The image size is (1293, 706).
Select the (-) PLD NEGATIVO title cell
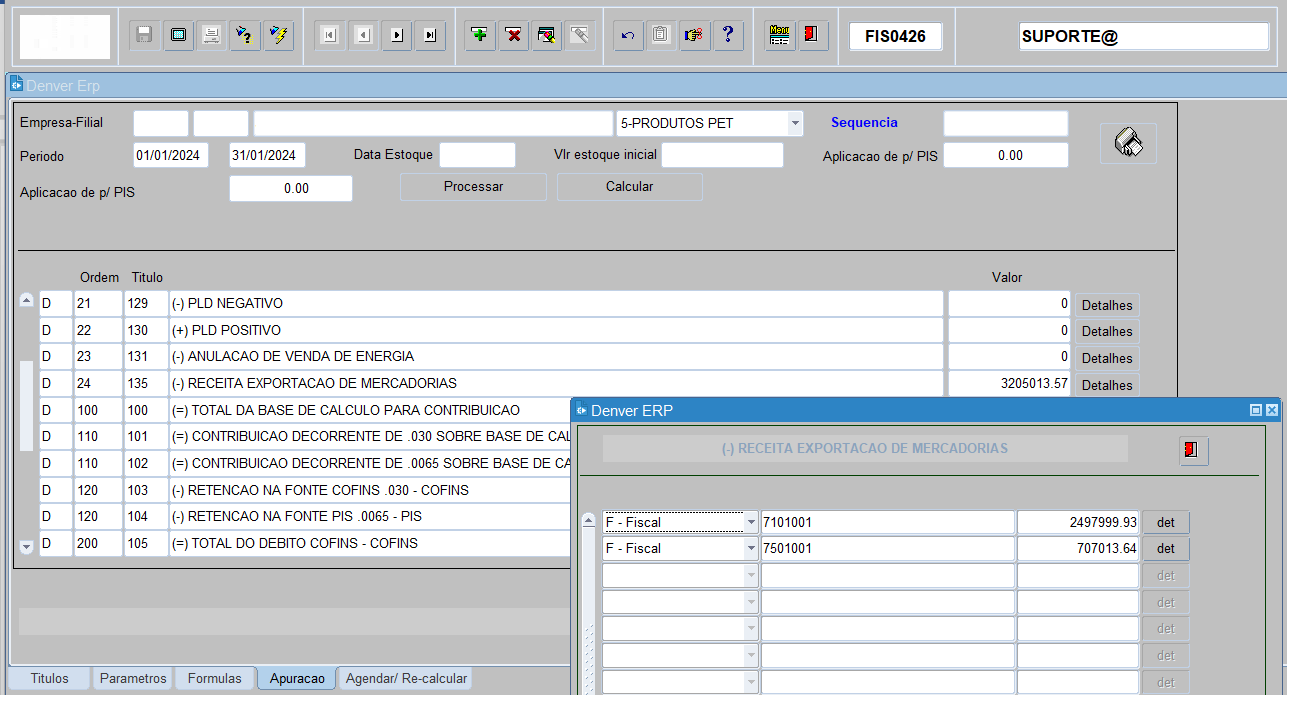point(556,303)
